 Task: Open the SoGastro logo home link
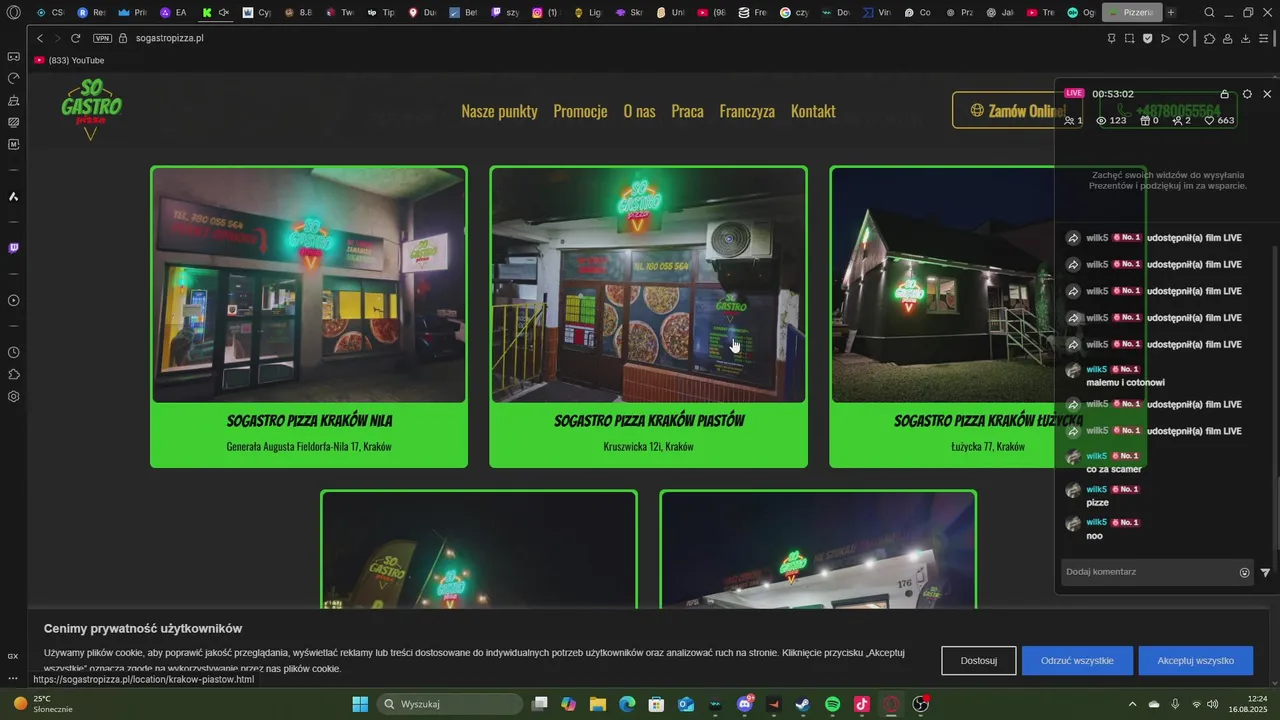91,109
